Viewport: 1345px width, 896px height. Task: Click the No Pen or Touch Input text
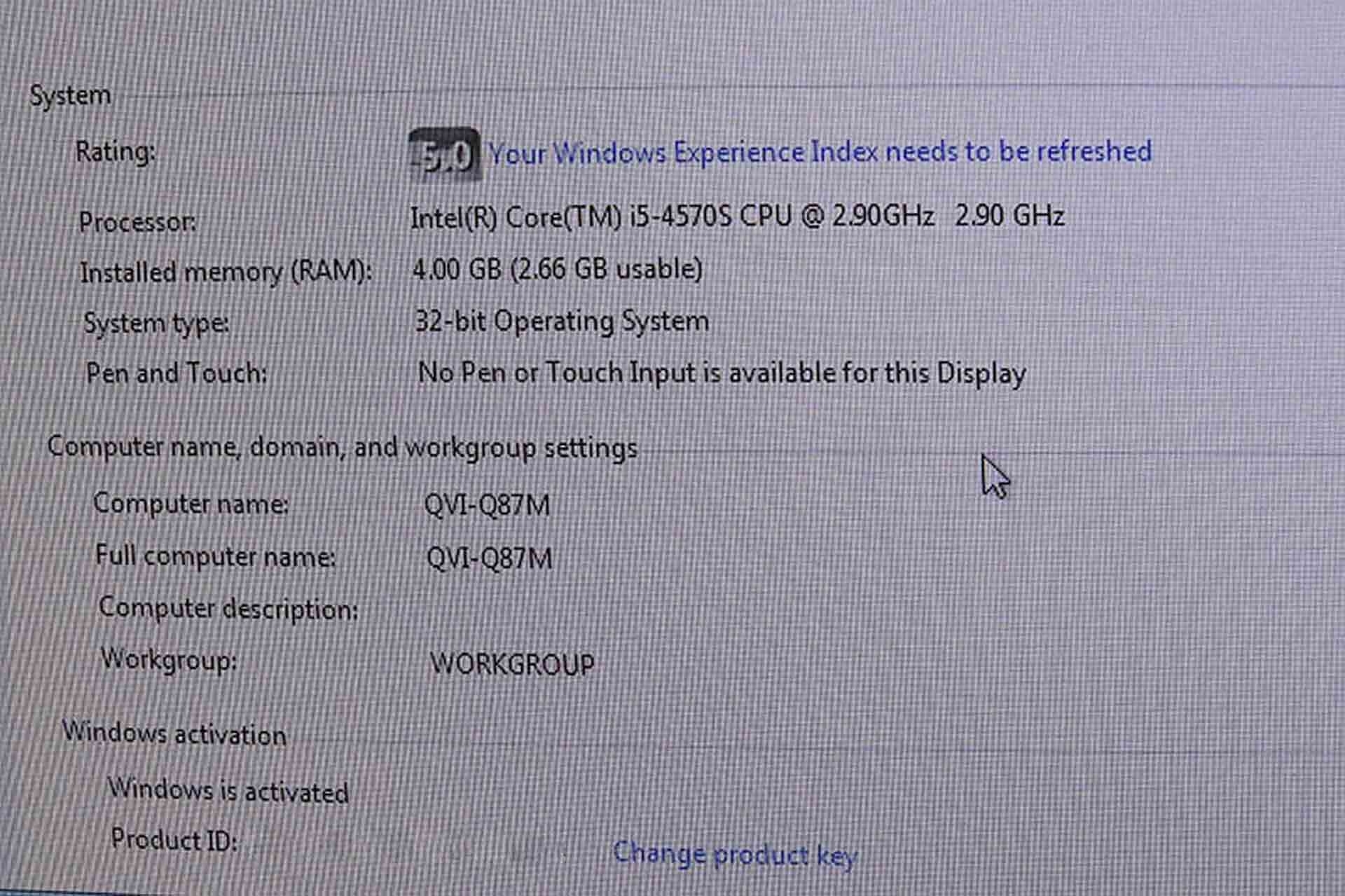pos(722,373)
